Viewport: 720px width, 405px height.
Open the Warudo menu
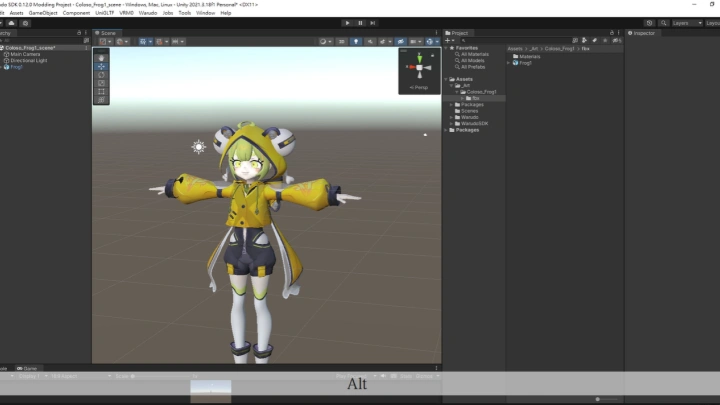pyautogui.click(x=148, y=13)
